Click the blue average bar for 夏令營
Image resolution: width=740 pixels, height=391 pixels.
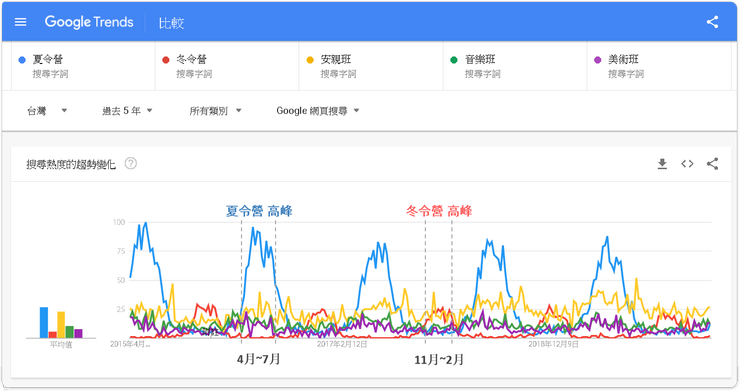tap(44, 323)
